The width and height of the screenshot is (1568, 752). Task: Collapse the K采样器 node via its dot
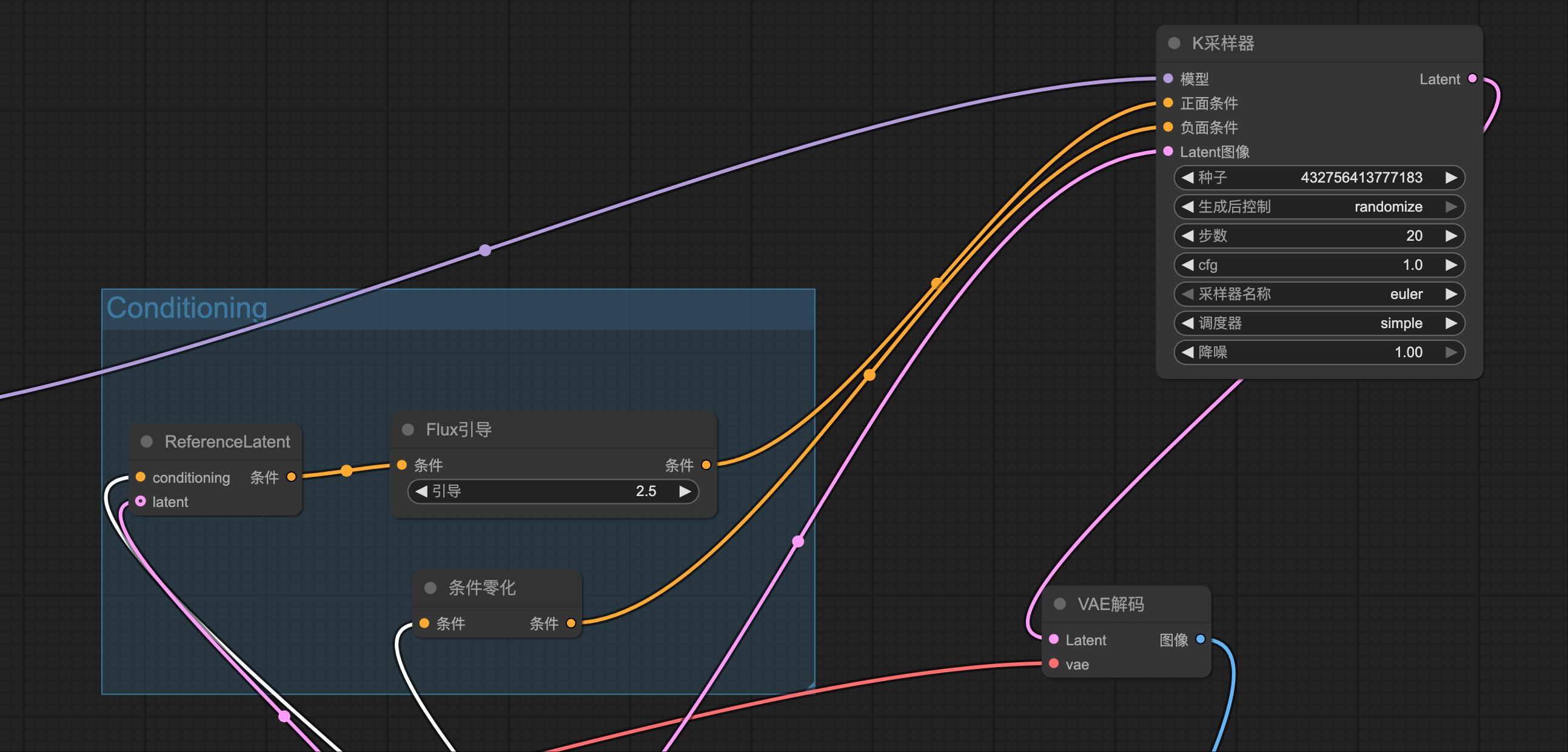coord(1174,43)
